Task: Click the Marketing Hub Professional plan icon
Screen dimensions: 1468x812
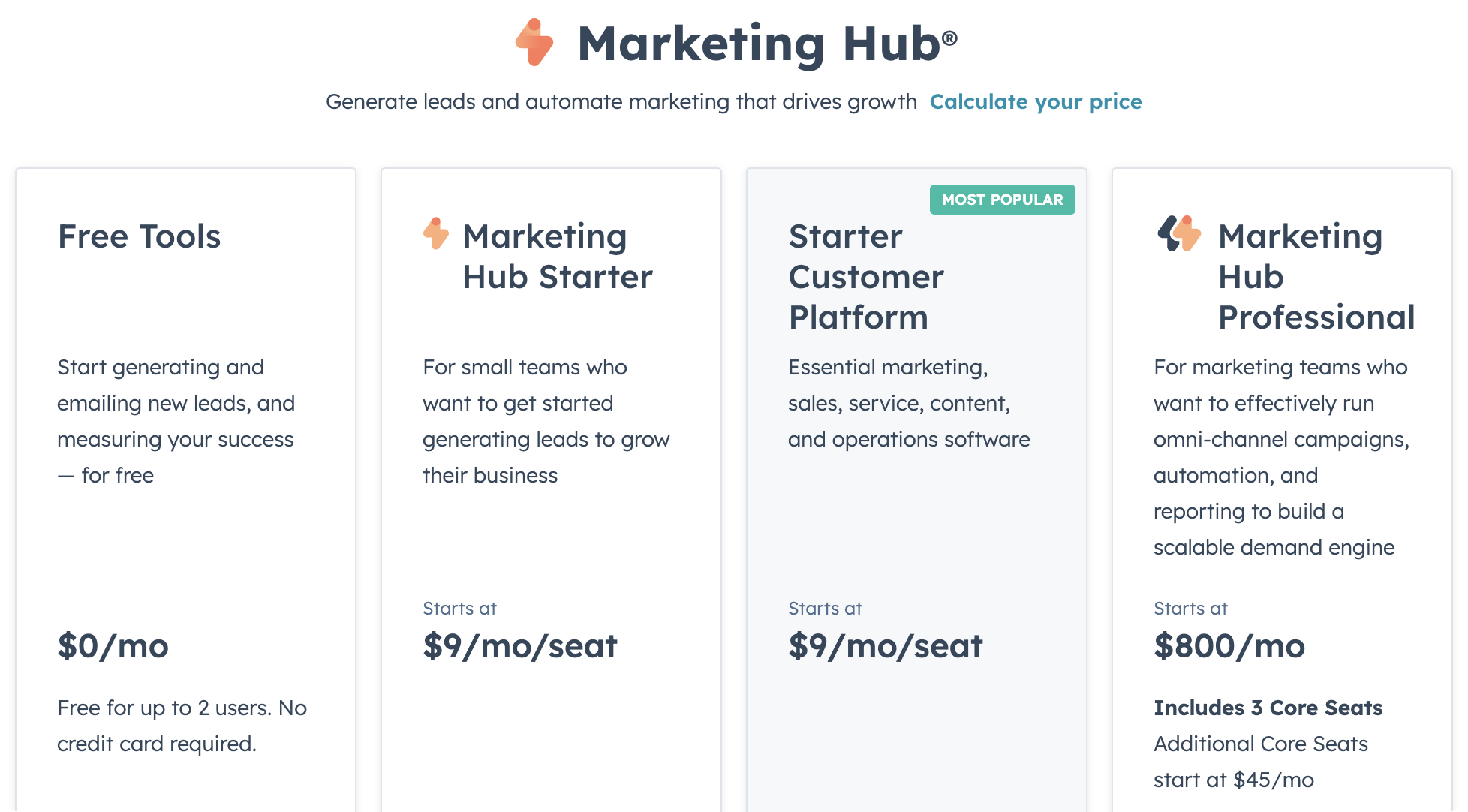Action: point(1179,233)
